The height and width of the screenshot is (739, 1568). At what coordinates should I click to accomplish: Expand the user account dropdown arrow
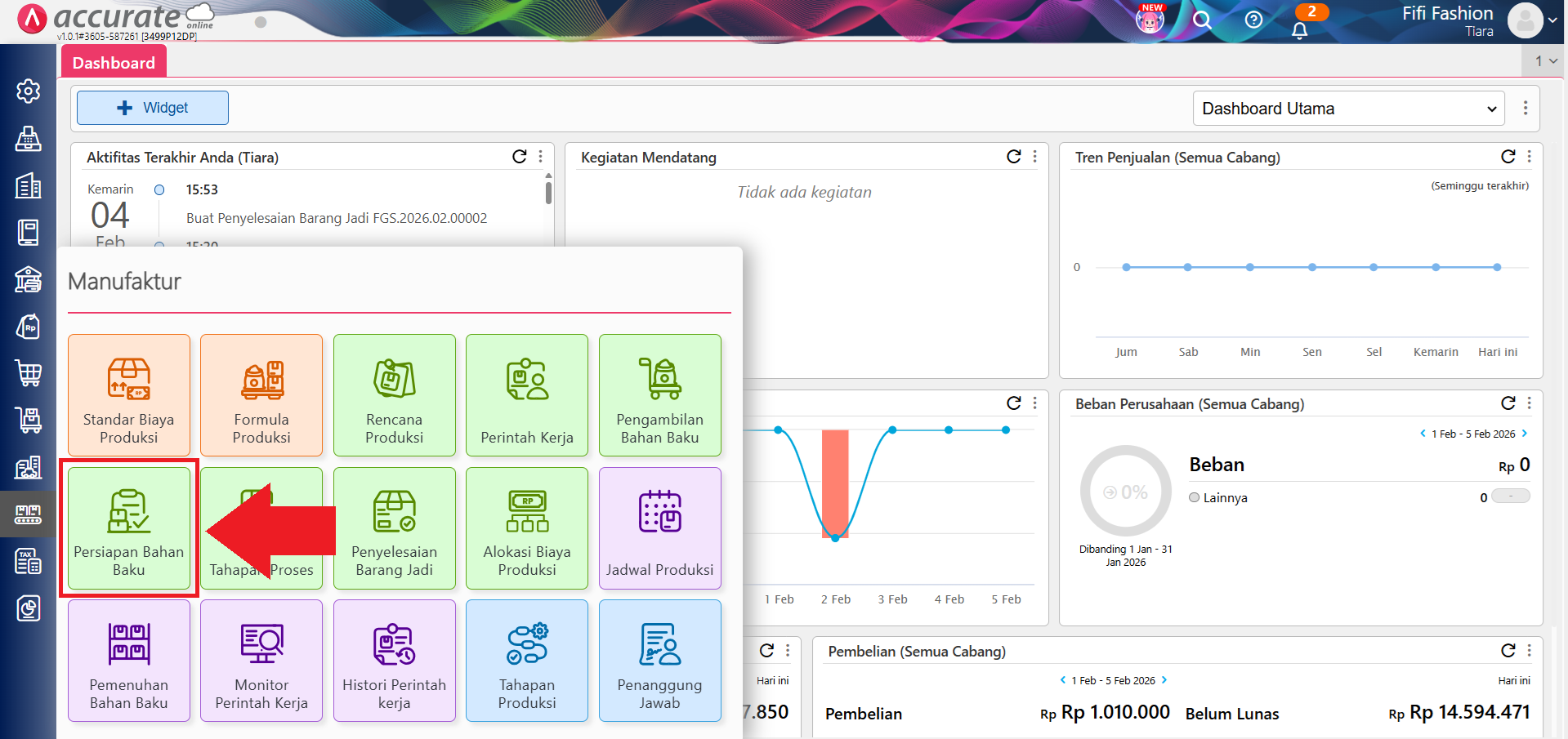[x=1552, y=20]
